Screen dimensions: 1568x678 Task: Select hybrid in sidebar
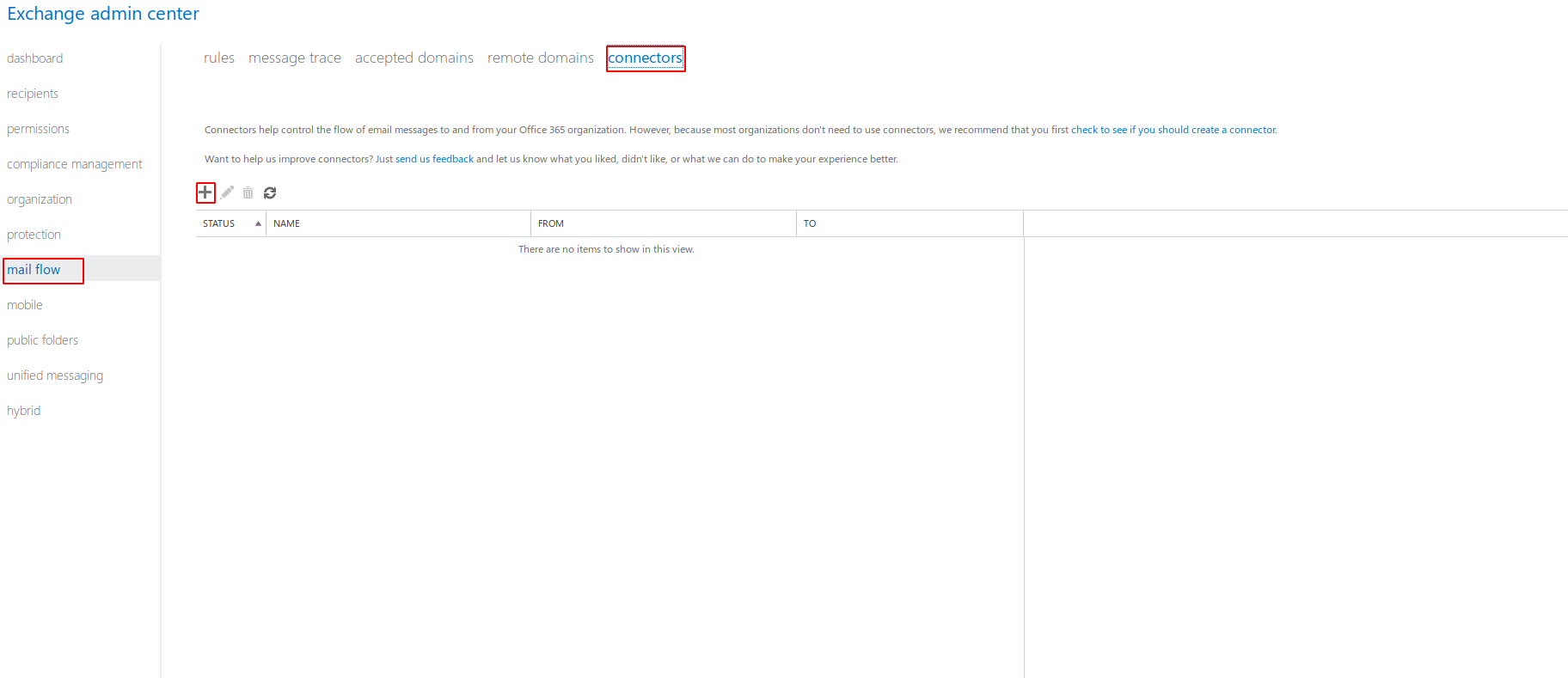tap(24, 411)
